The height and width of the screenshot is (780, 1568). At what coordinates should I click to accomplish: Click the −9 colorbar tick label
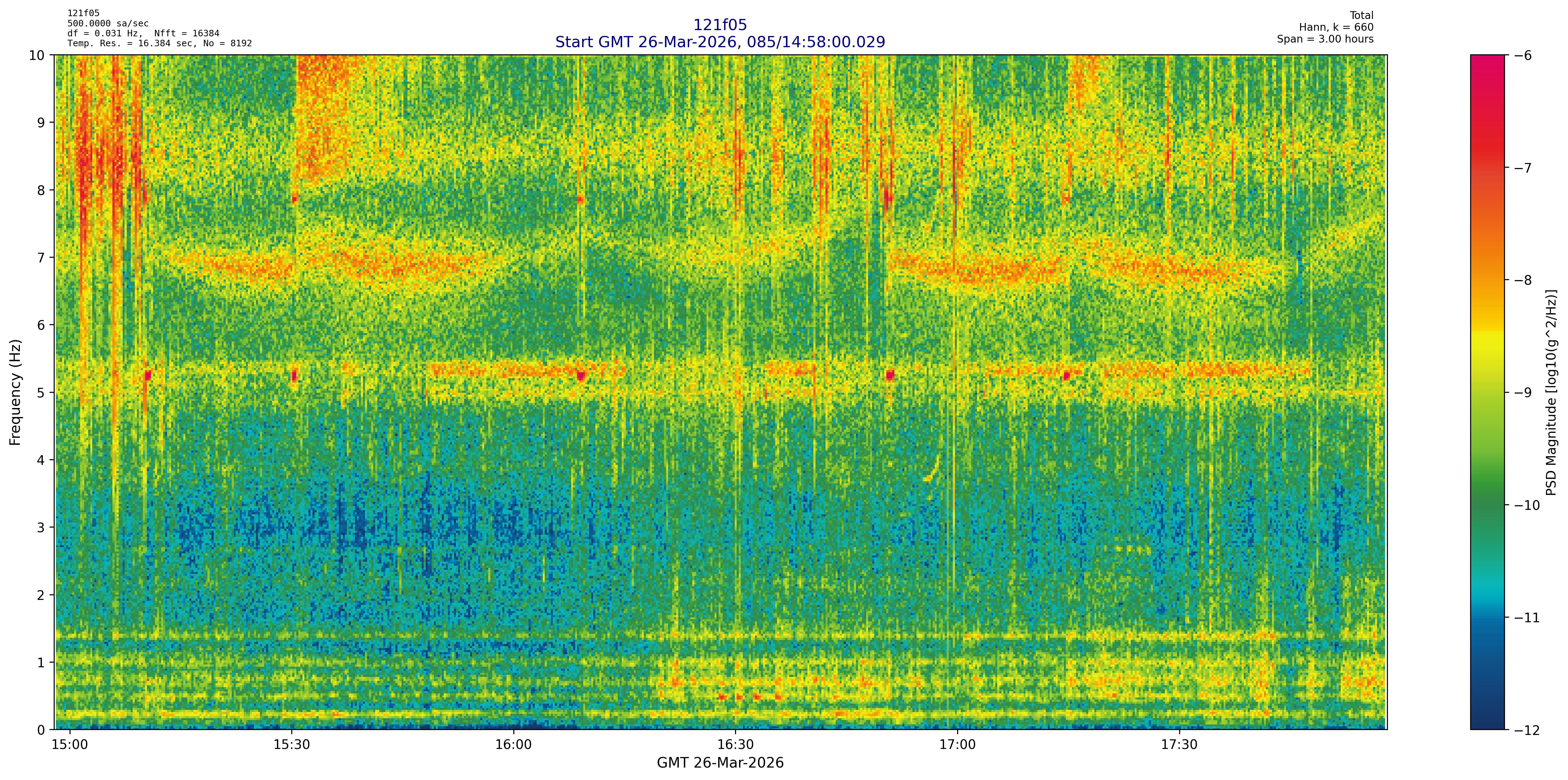(1523, 392)
